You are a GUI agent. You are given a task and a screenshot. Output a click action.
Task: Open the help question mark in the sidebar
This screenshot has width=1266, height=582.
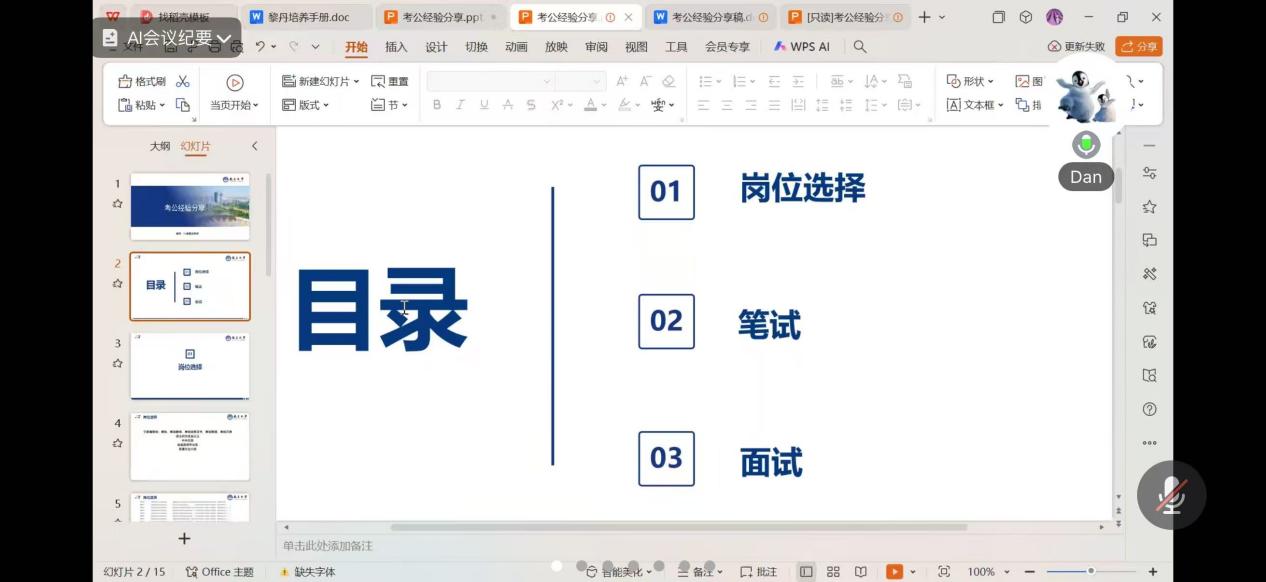click(x=1149, y=409)
